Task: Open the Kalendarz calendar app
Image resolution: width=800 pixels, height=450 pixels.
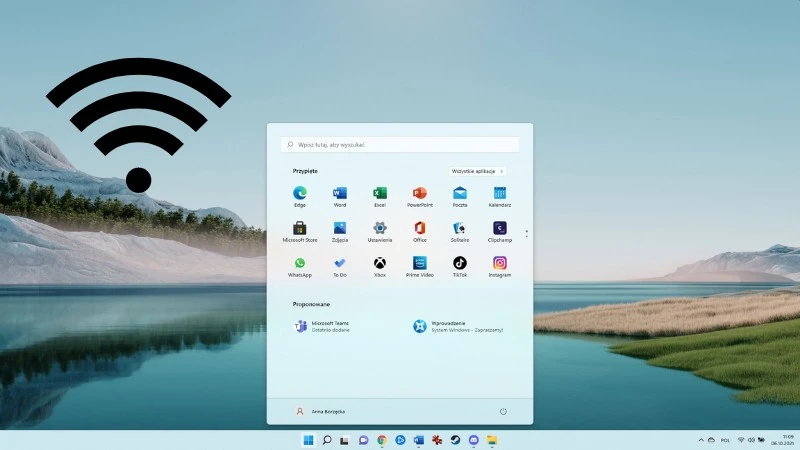Action: coord(499,196)
